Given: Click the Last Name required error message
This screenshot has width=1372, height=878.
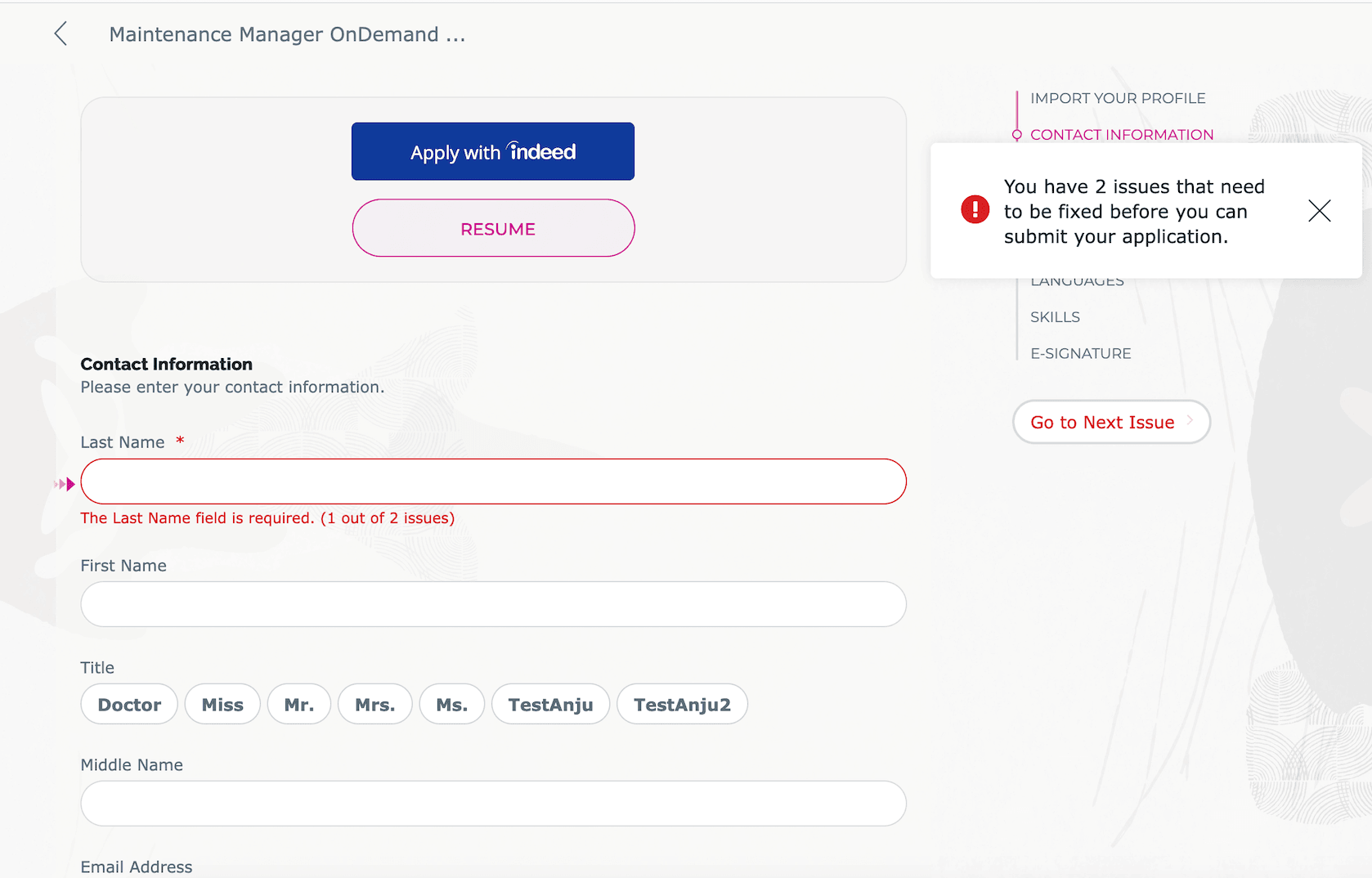Looking at the screenshot, I should point(267,517).
